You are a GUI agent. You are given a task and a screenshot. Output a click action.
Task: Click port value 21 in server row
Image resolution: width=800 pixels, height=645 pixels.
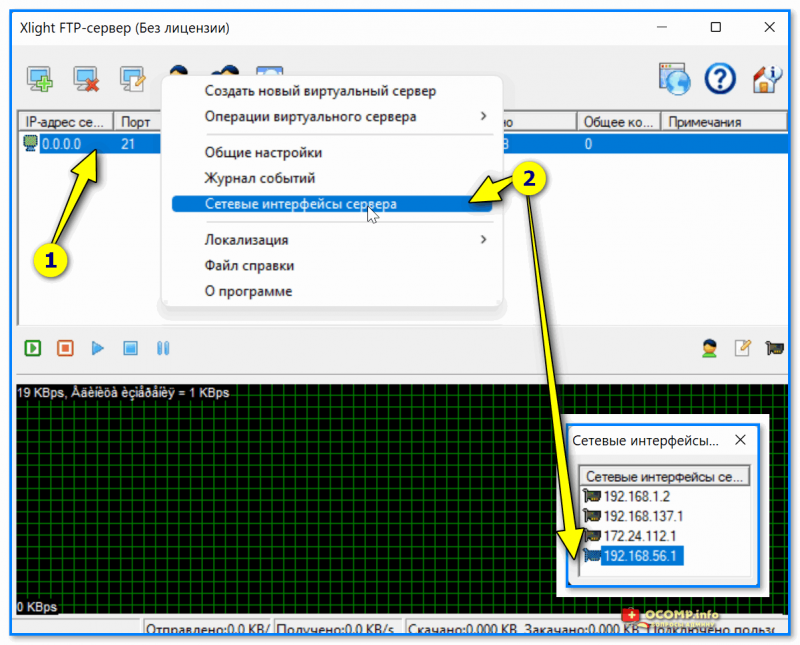(x=128, y=144)
